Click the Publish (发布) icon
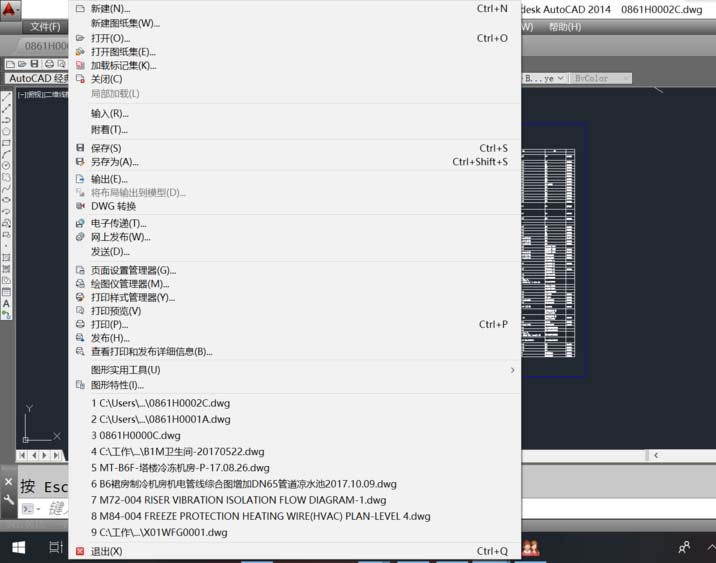Viewport: 716px width, 563px height. coord(80,338)
